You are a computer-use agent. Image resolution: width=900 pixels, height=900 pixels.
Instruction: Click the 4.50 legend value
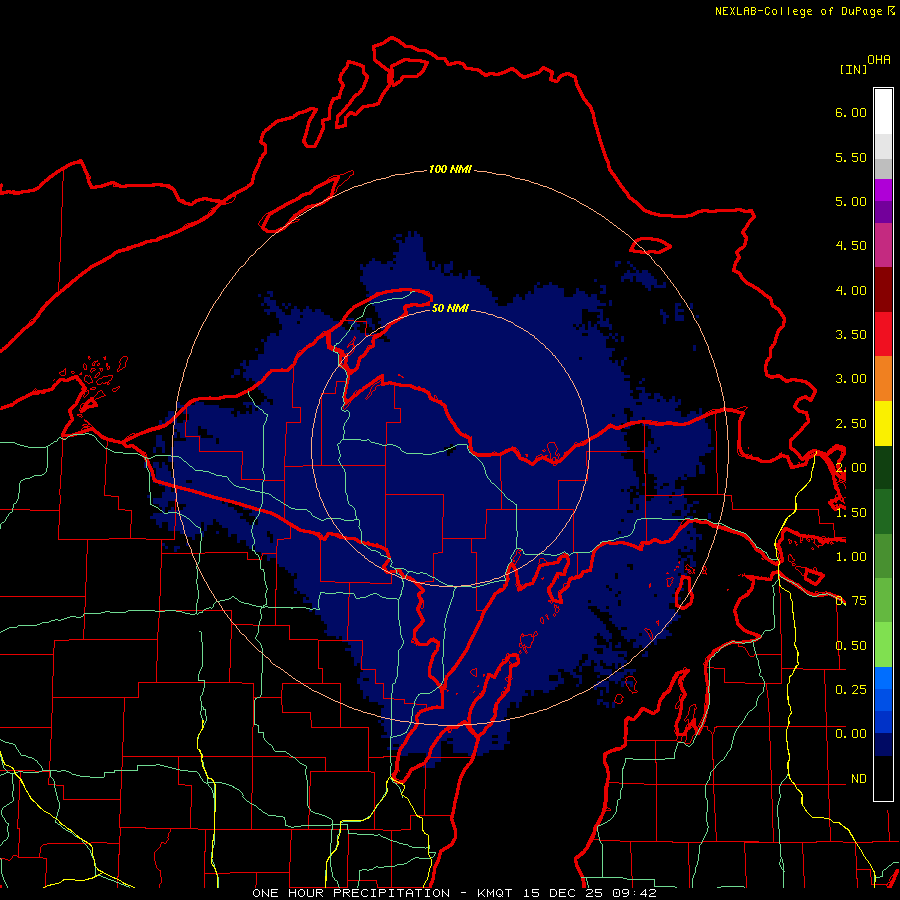851,245
